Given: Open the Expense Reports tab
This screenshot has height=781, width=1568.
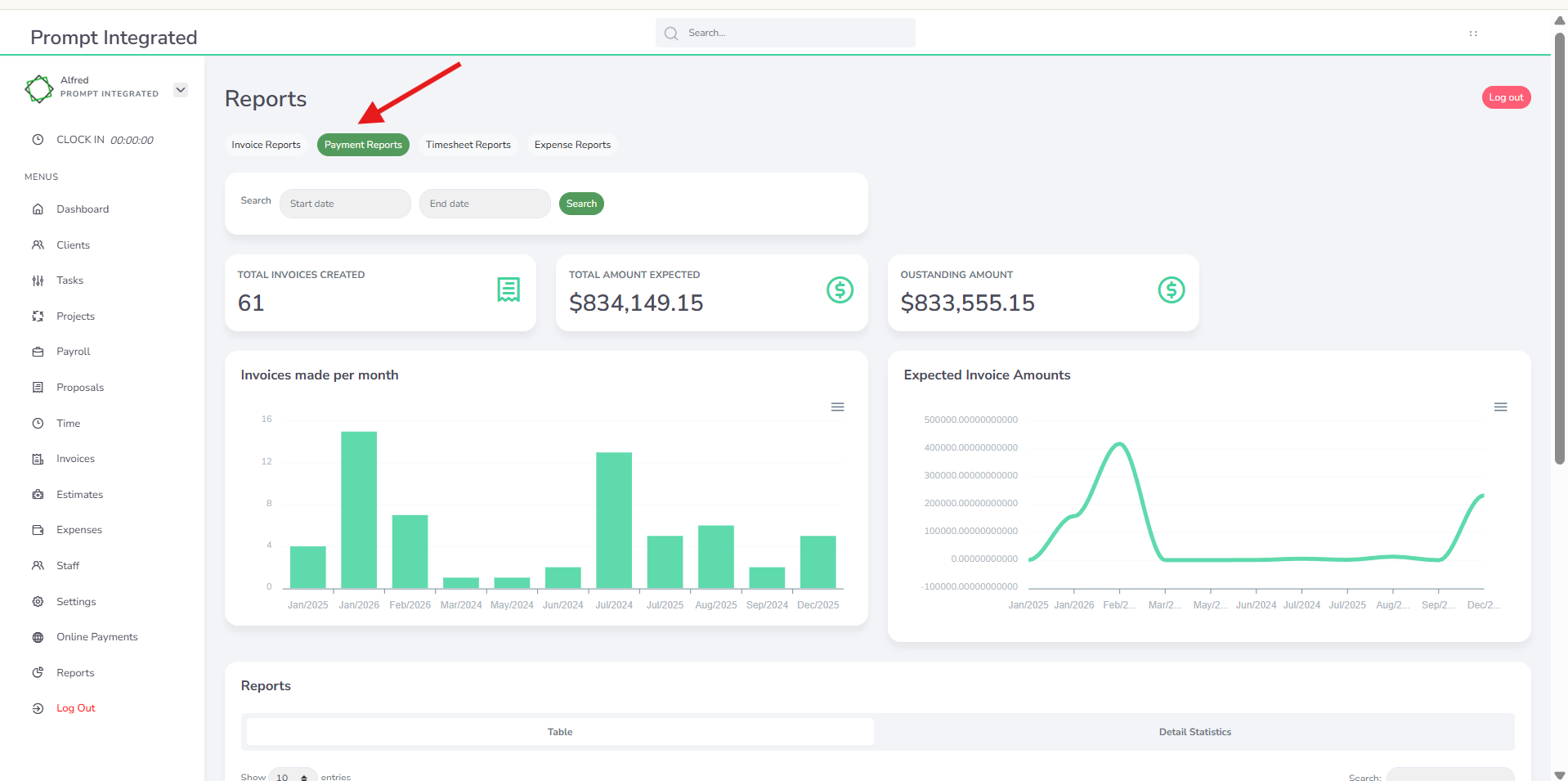Looking at the screenshot, I should tap(572, 145).
